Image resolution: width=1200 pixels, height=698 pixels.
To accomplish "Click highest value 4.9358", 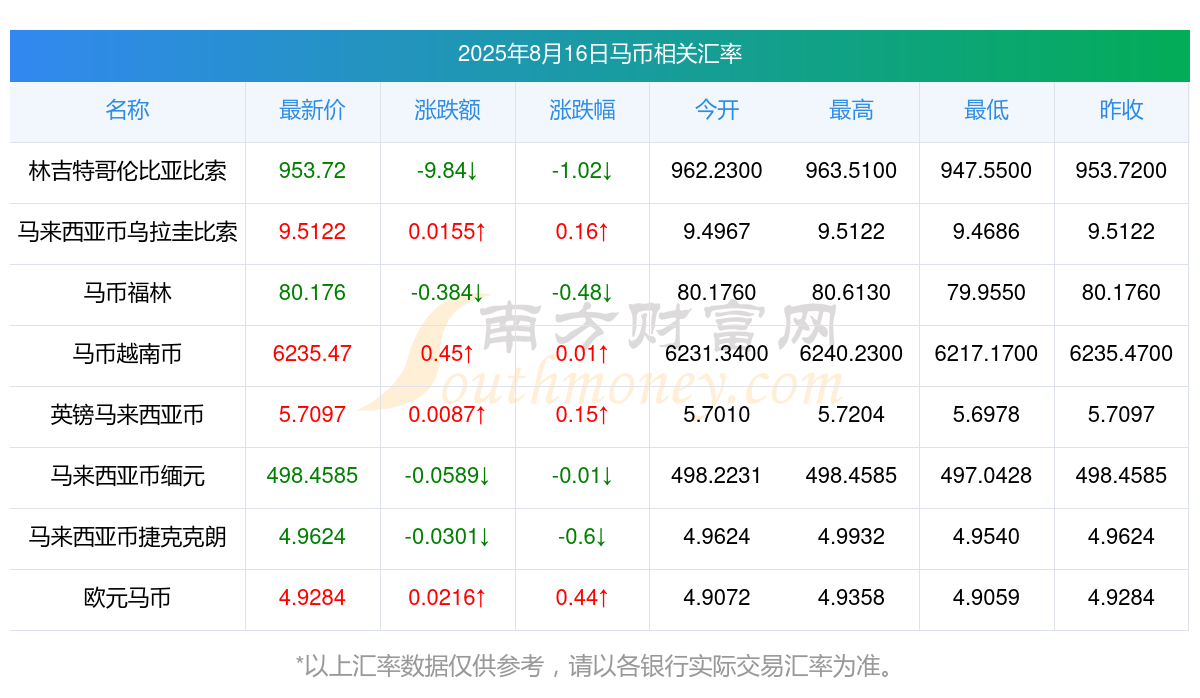I will 852,598.
